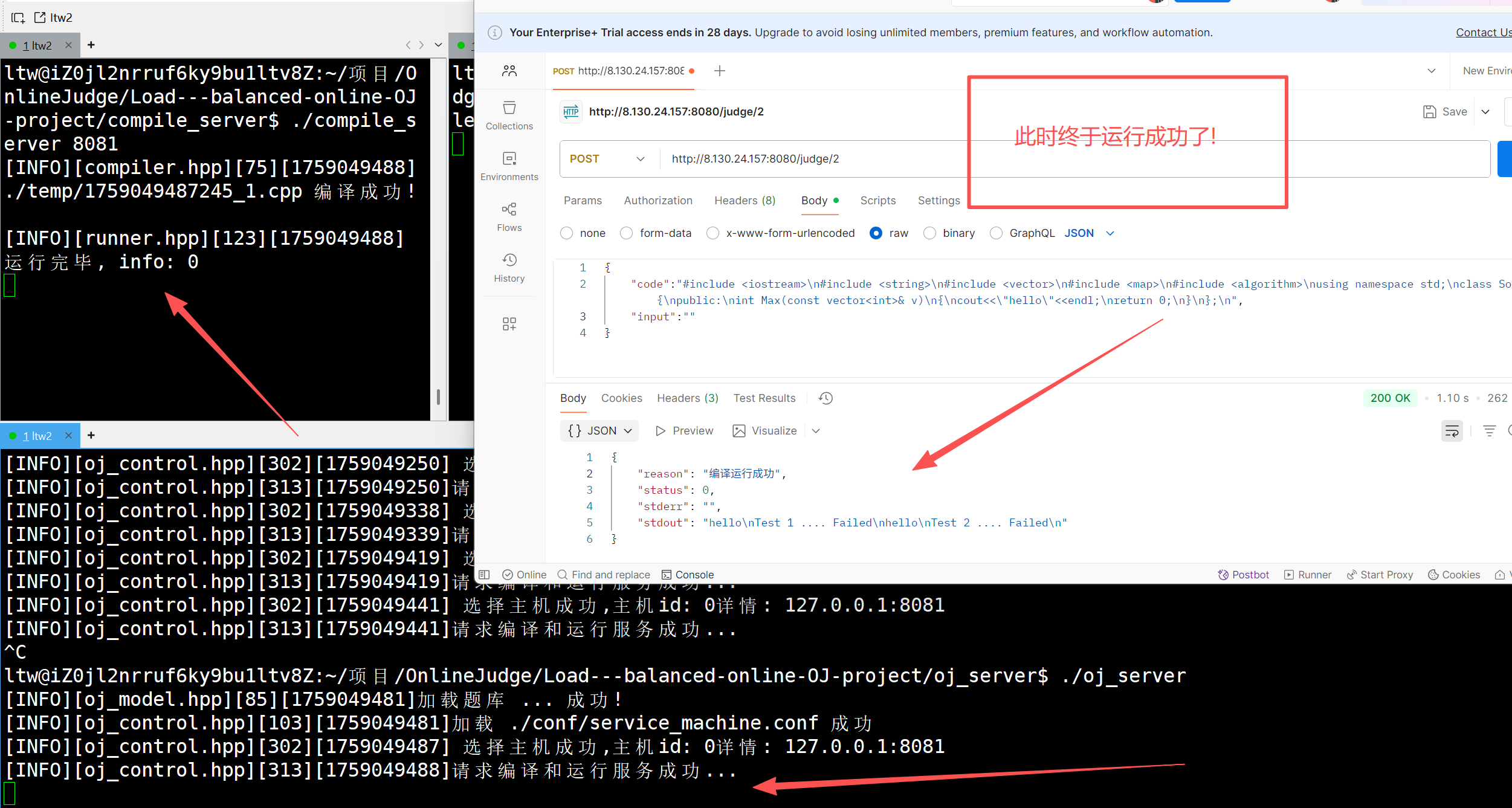
Task: Expand the Visualize options chevron
Action: click(816, 430)
